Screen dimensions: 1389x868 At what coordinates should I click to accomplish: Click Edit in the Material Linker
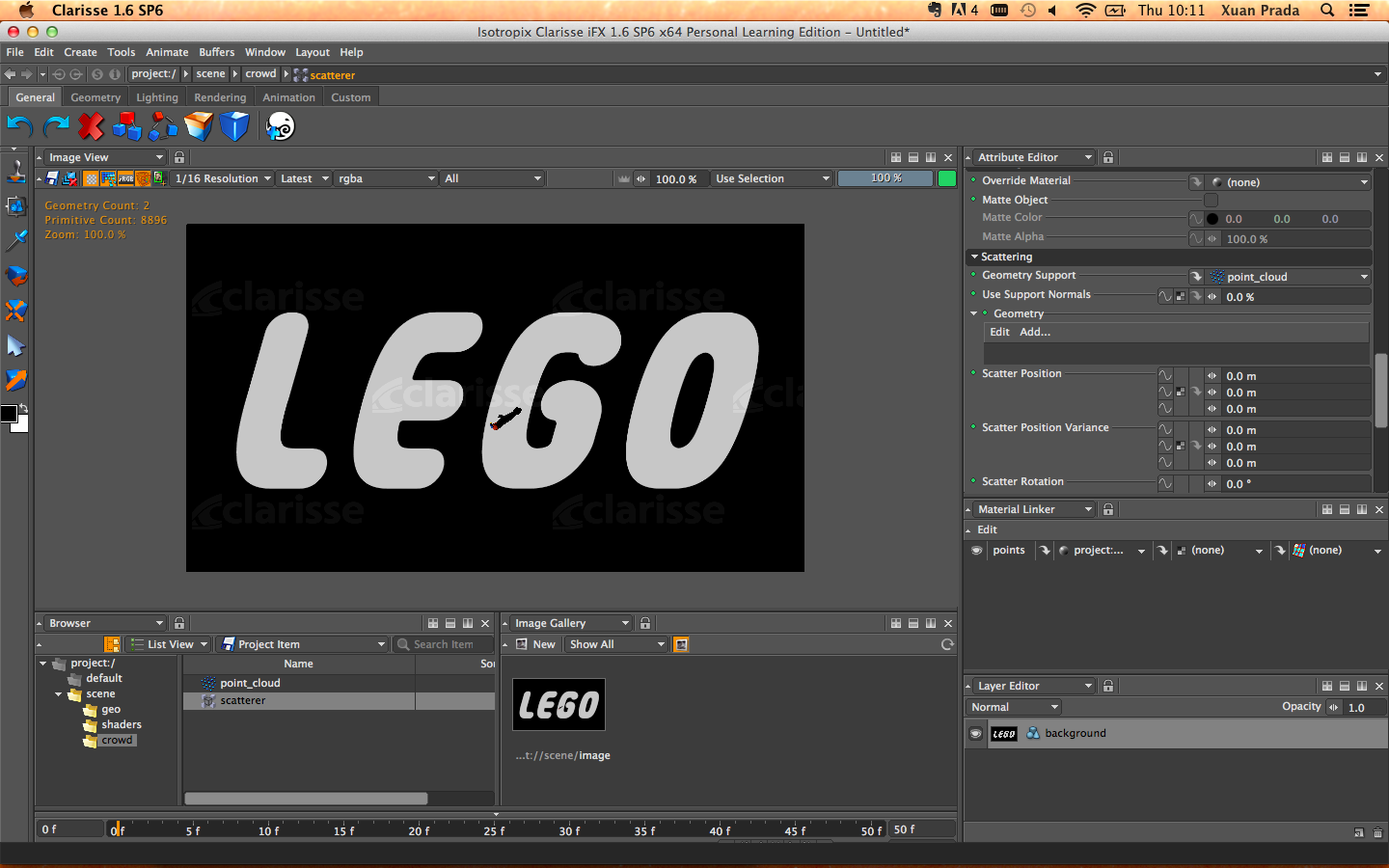tap(987, 529)
